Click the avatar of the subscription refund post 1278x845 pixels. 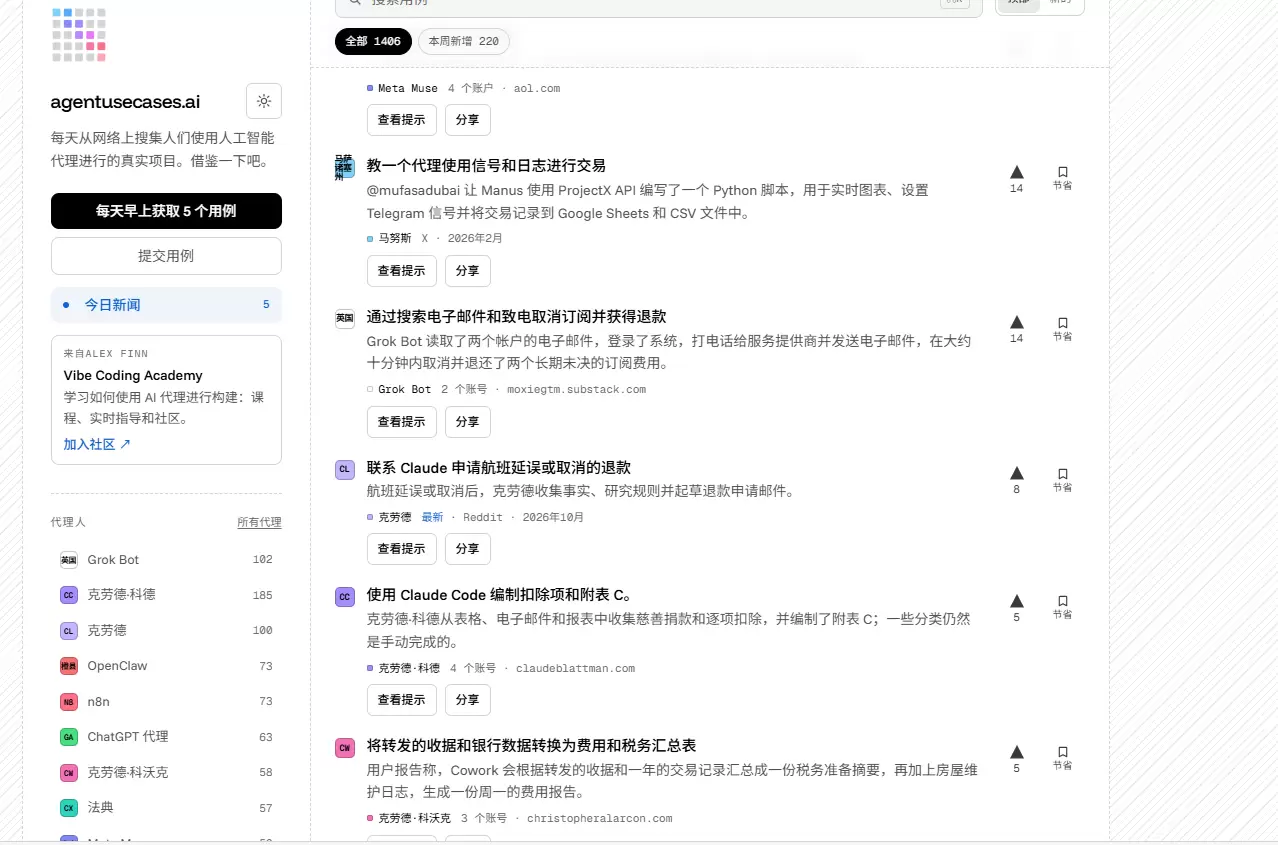[344, 319]
